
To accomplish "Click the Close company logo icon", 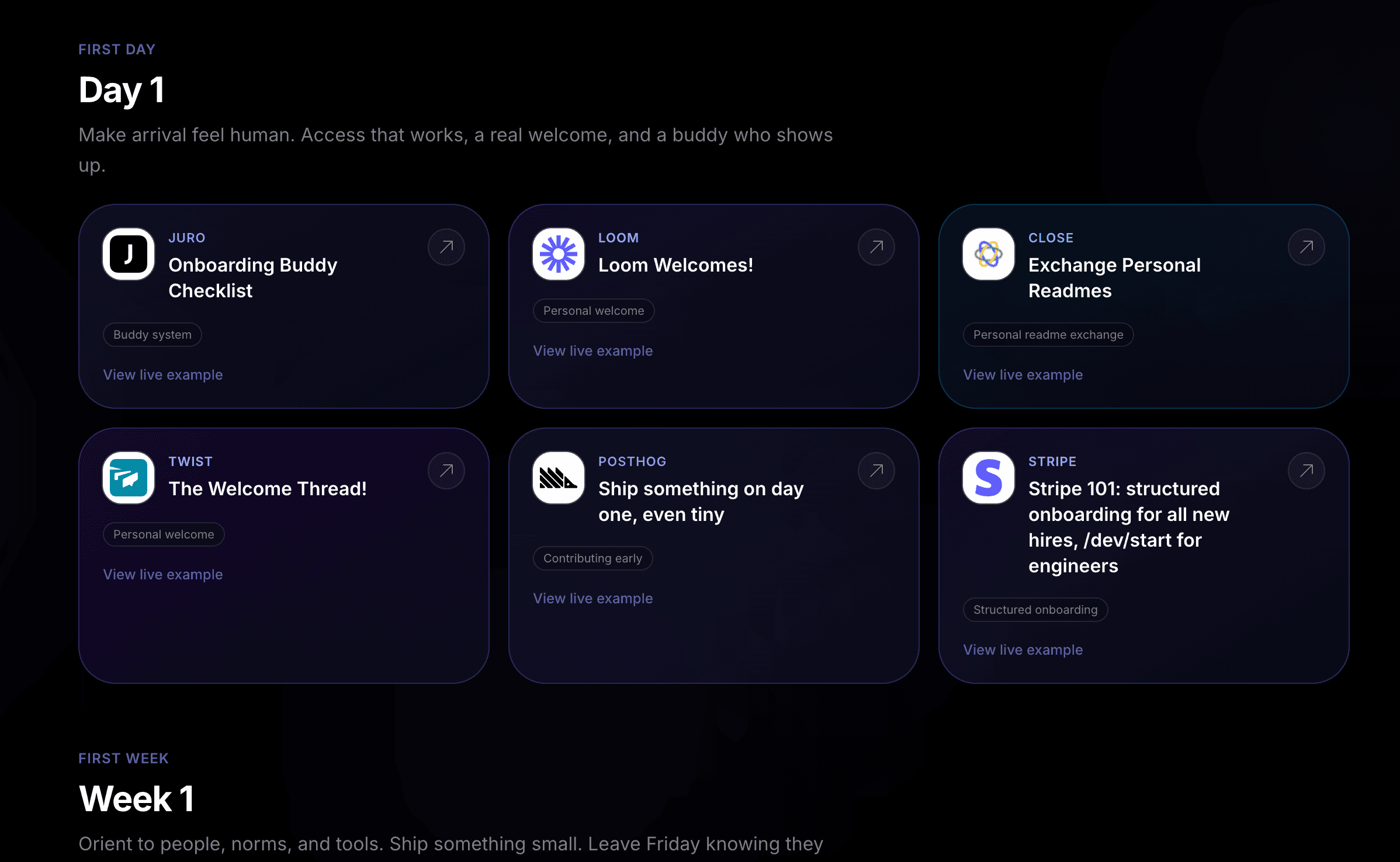I will [x=989, y=254].
